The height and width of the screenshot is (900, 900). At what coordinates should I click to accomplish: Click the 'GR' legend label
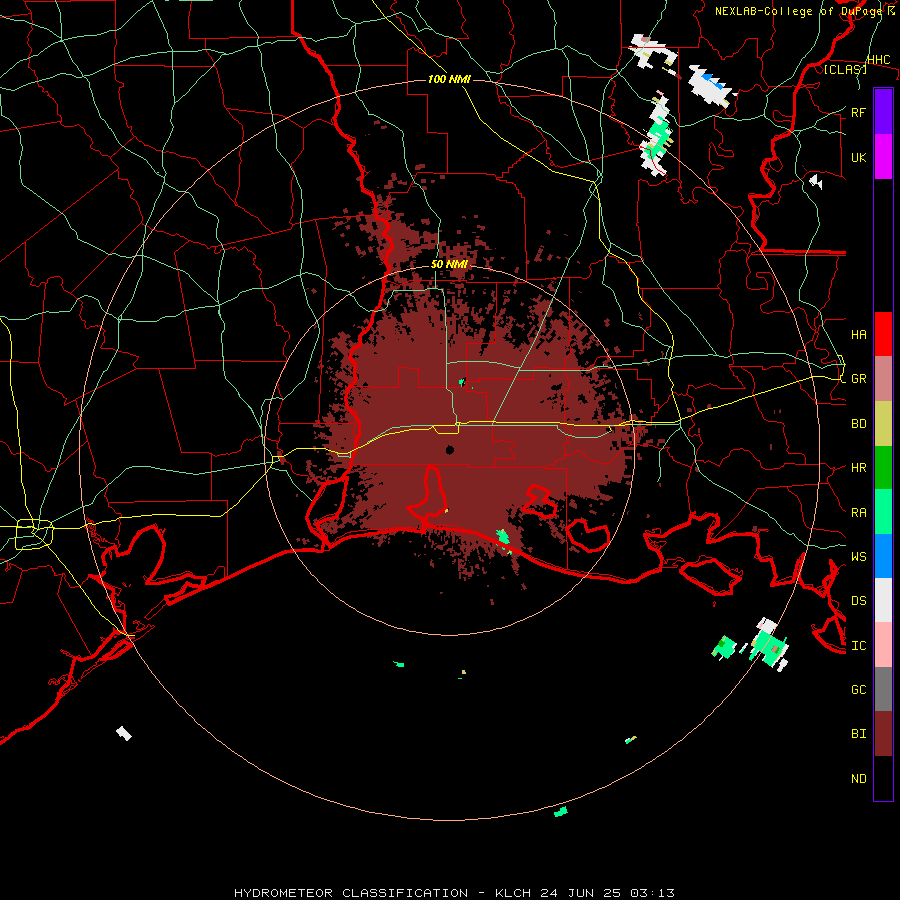(858, 379)
